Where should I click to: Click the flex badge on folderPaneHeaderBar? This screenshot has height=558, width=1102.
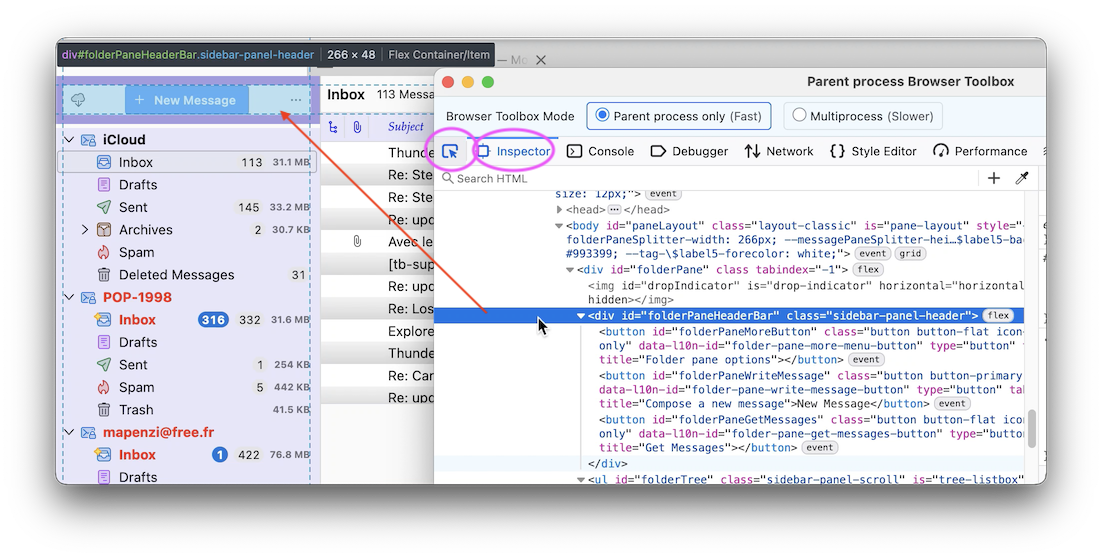coord(998,316)
